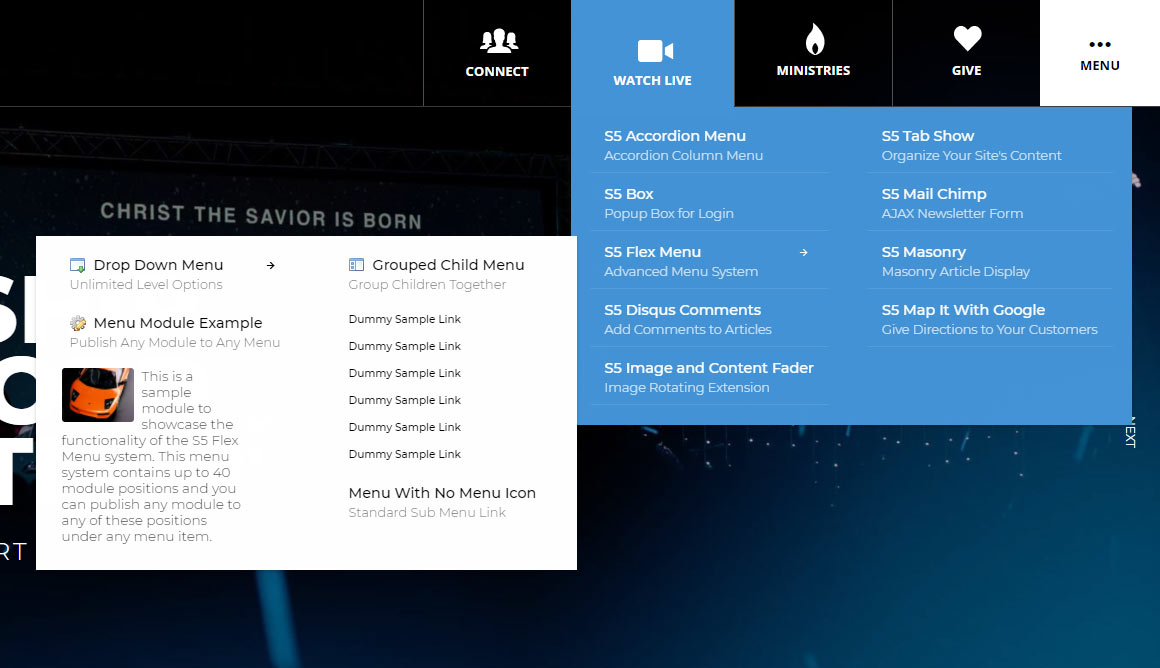Open S5 Map It With Google
This screenshot has width=1160, height=668.
coord(963,310)
